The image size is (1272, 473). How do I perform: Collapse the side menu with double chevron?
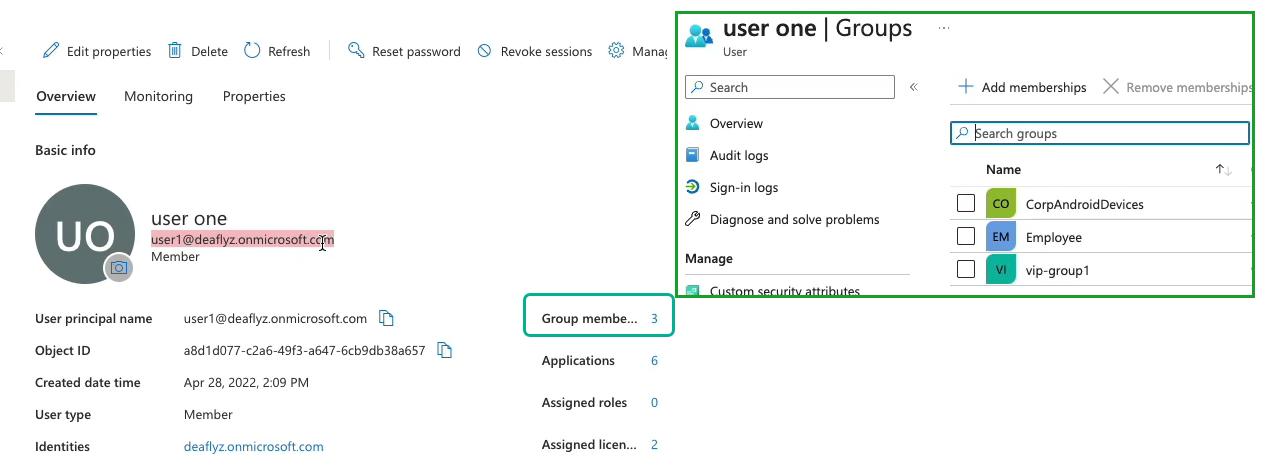click(x=913, y=88)
